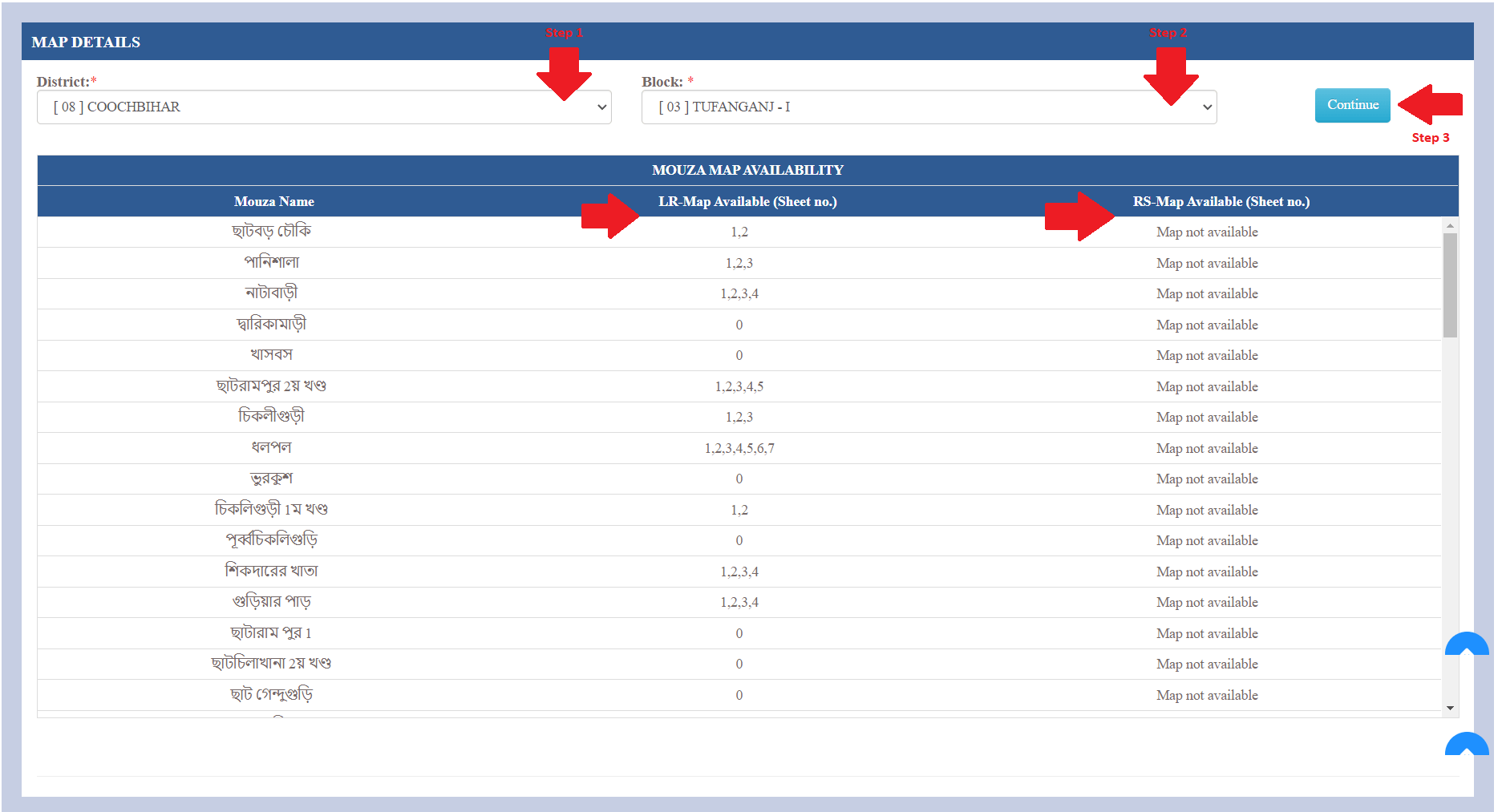
Task: Select the RS-Map Available (Sheet no.) header
Action: click(1221, 202)
